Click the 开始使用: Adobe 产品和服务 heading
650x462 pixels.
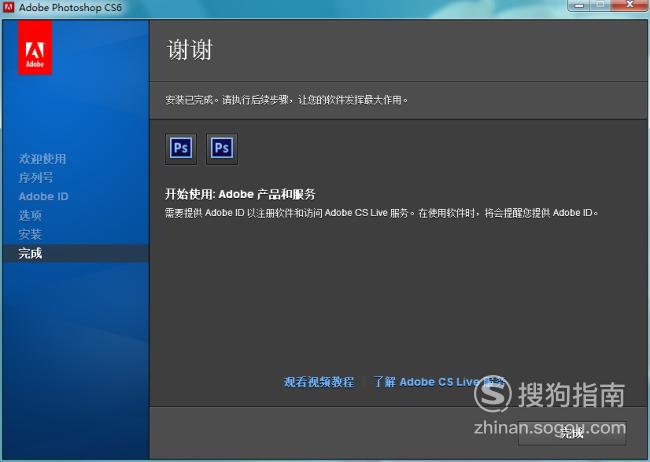coord(240,194)
